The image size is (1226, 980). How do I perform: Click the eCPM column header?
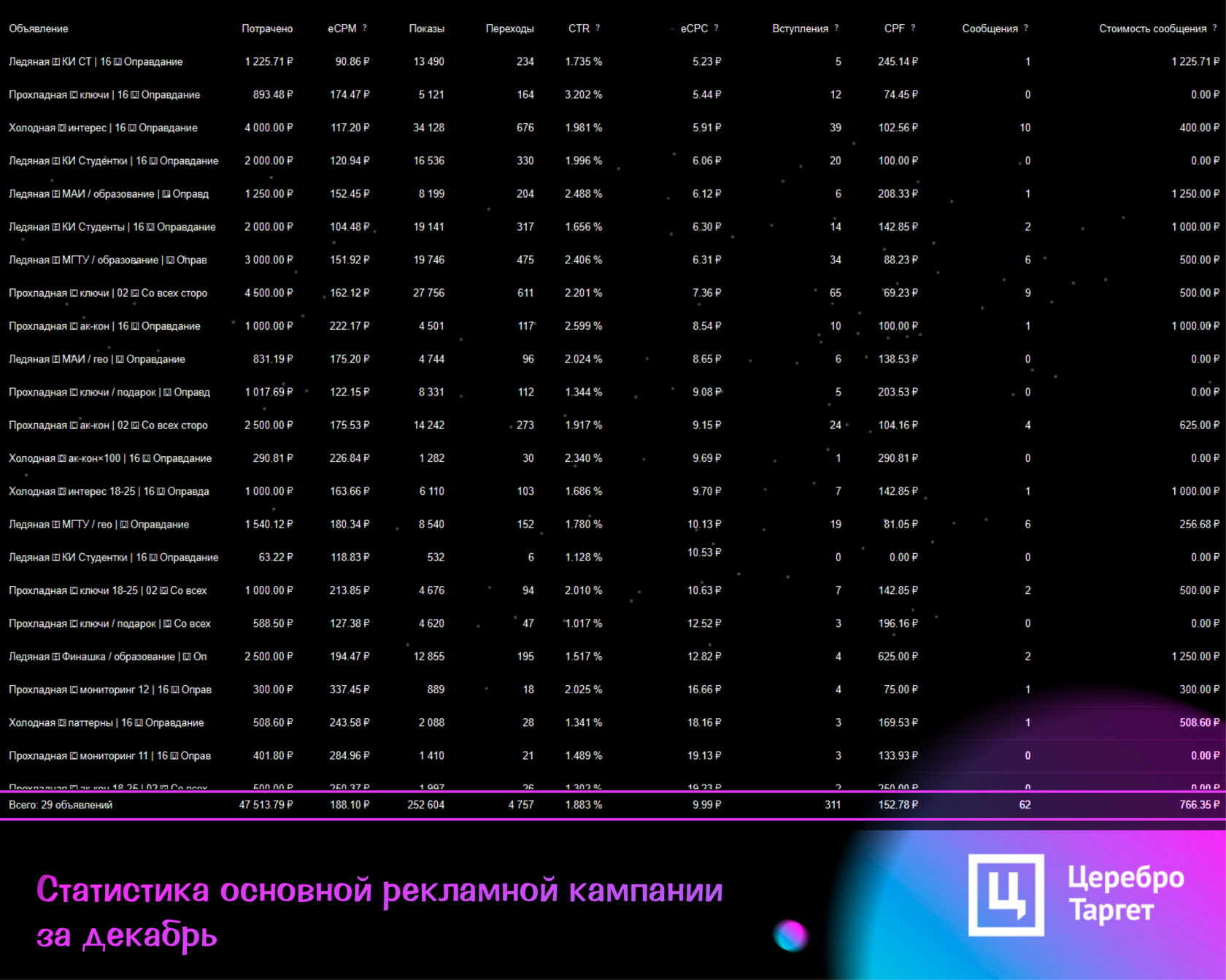342,28
